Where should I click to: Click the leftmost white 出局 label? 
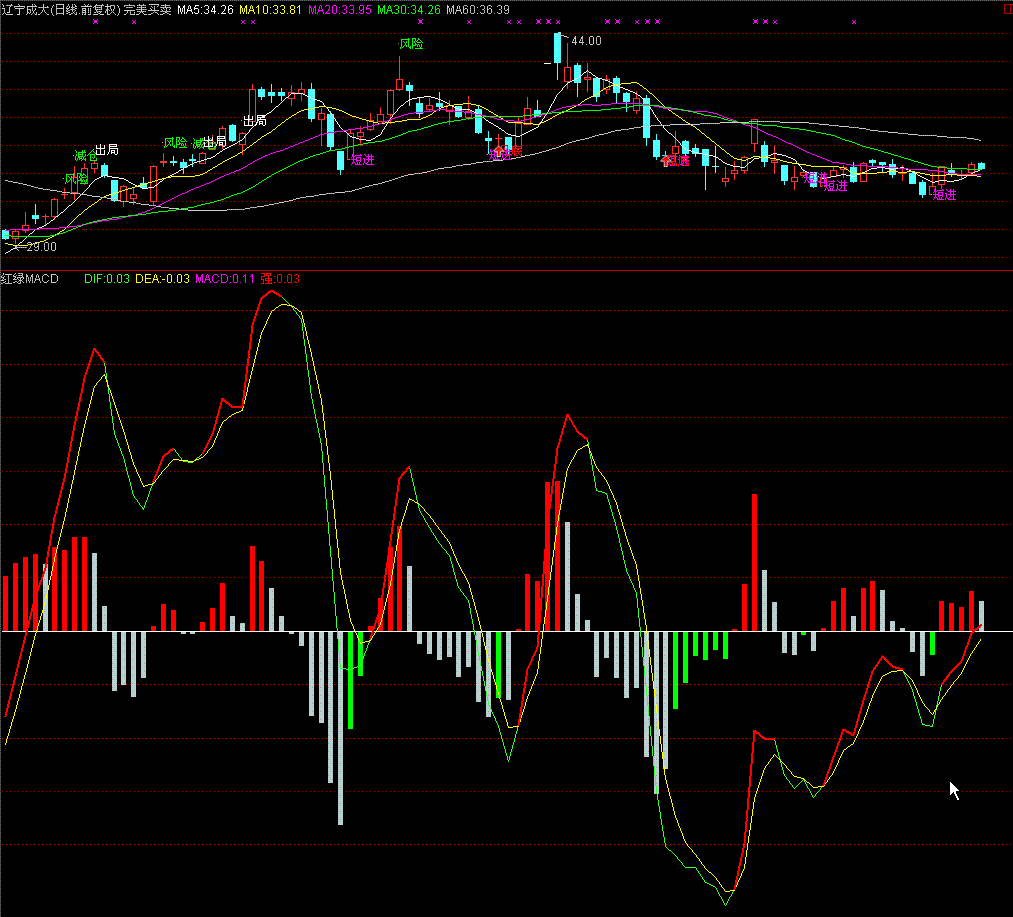coord(107,150)
